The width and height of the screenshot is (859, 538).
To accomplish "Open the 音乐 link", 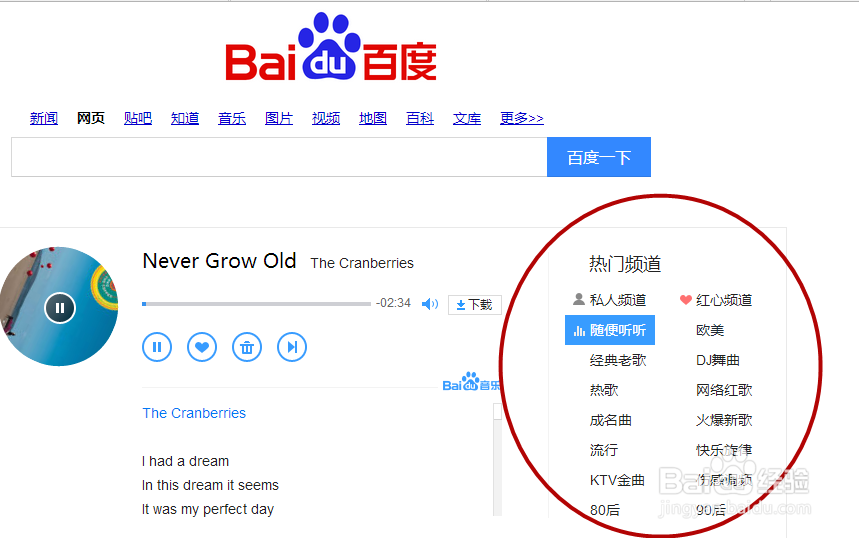I will [x=232, y=118].
